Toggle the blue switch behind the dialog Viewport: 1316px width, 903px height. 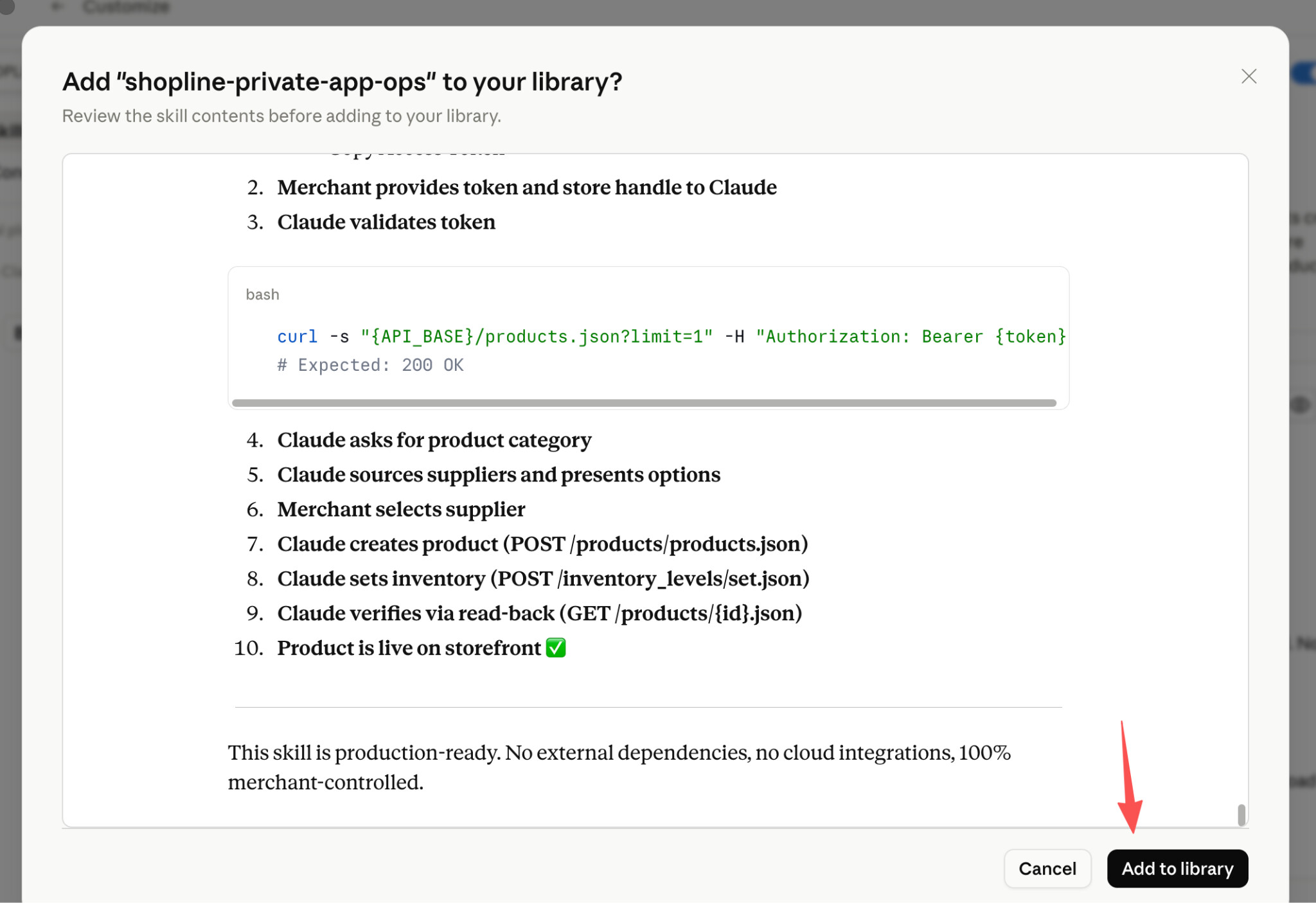[x=1304, y=73]
